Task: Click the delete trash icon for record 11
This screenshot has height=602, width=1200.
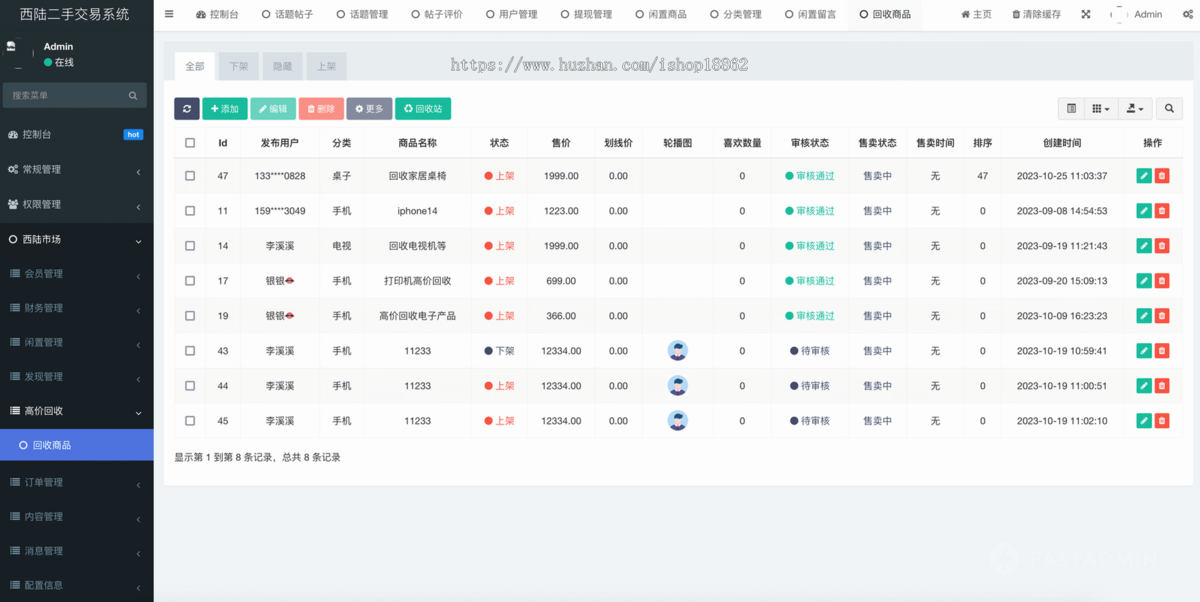Action: (x=1162, y=211)
